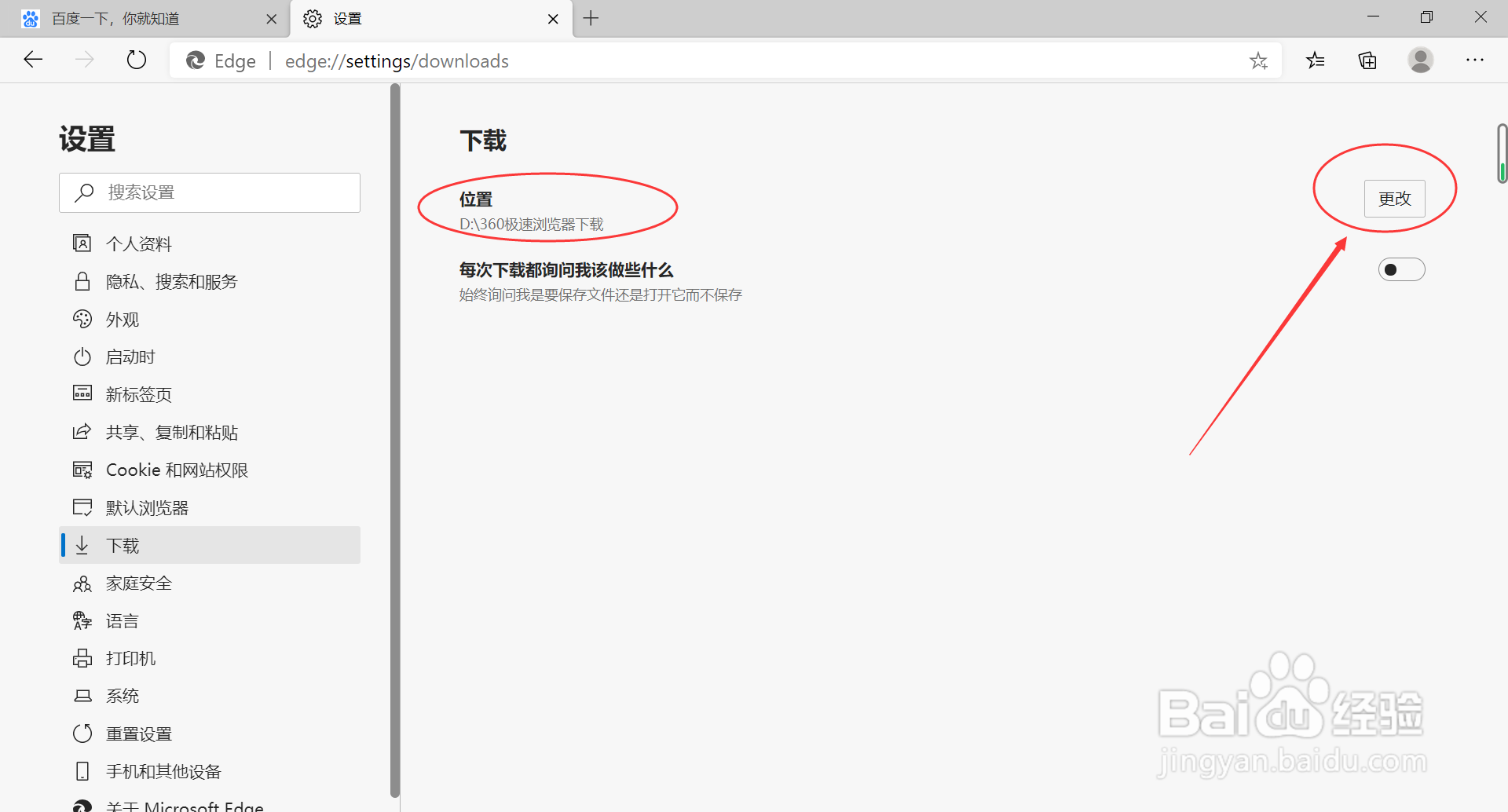The height and width of the screenshot is (812, 1508).
Task: Select 家庭安全 in the sidebar
Action: click(x=138, y=583)
